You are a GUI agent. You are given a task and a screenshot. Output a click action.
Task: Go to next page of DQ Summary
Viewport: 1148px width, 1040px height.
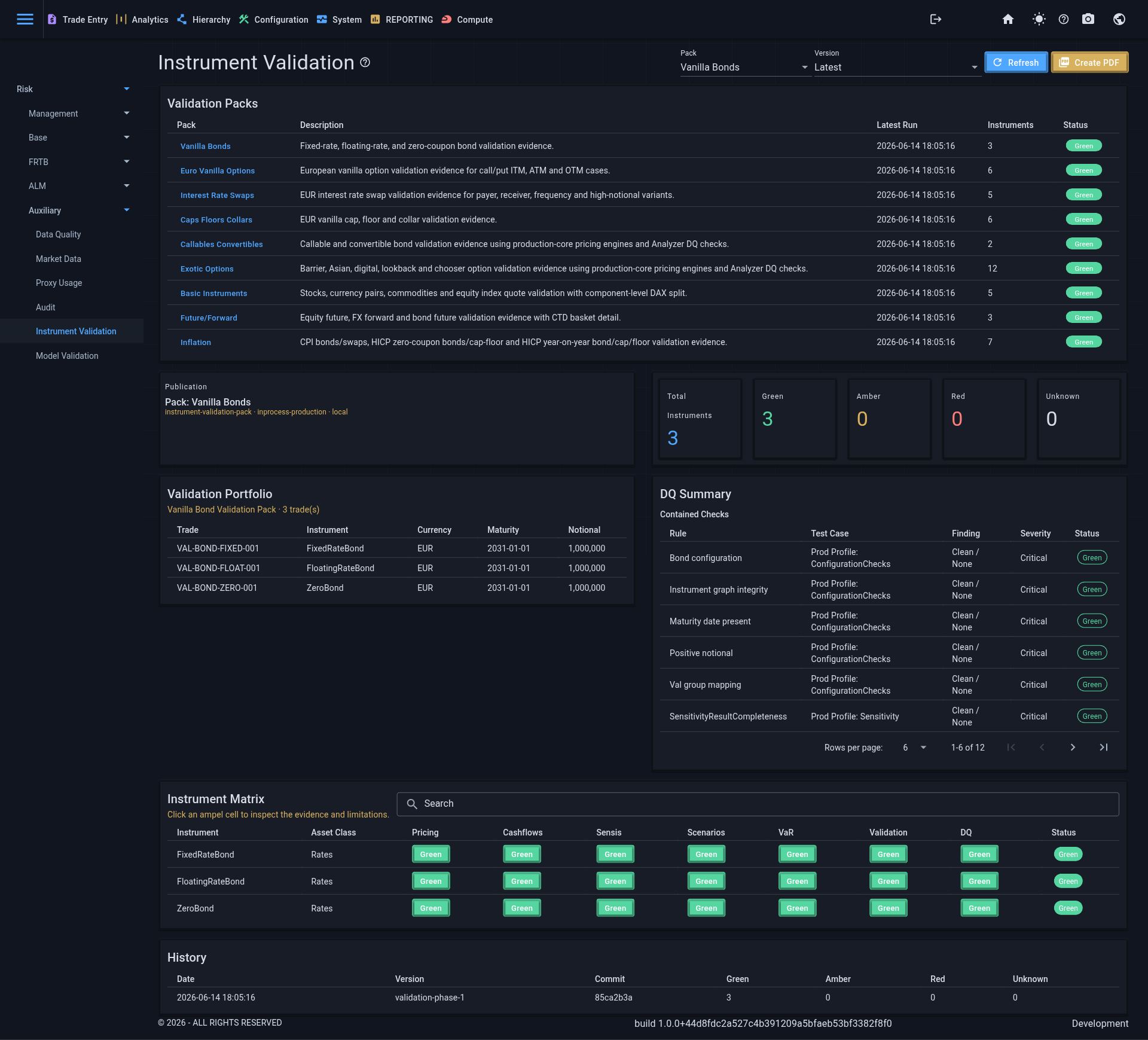1073,748
